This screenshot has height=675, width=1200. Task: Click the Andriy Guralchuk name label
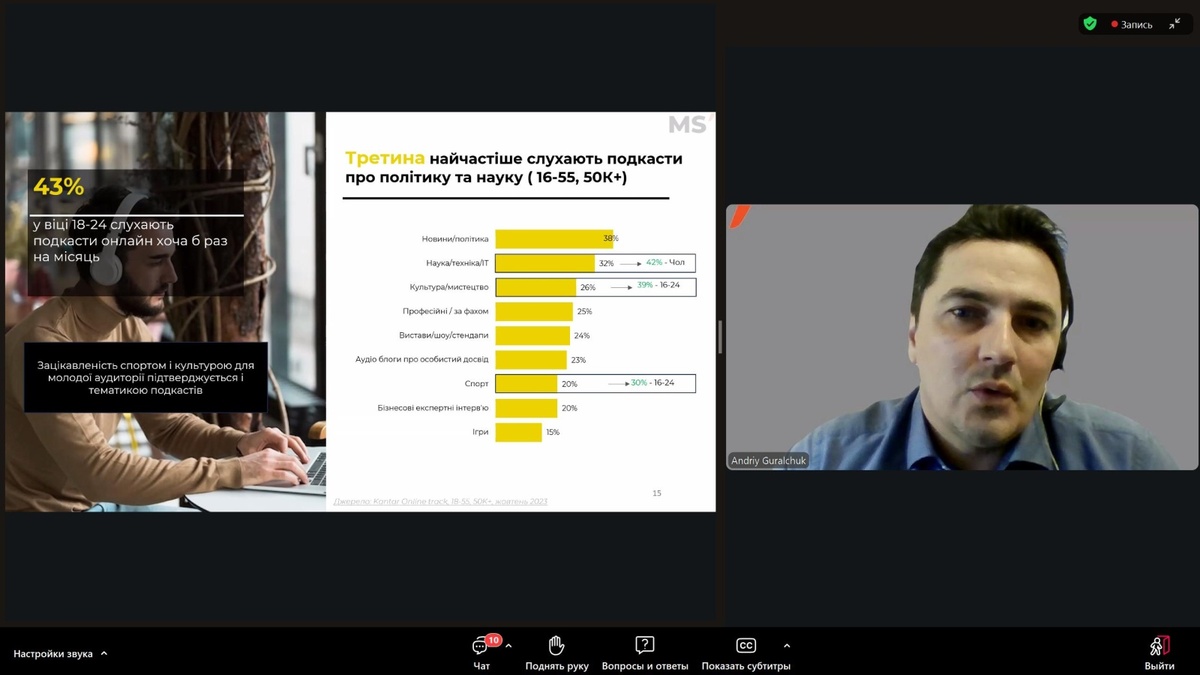click(768, 461)
